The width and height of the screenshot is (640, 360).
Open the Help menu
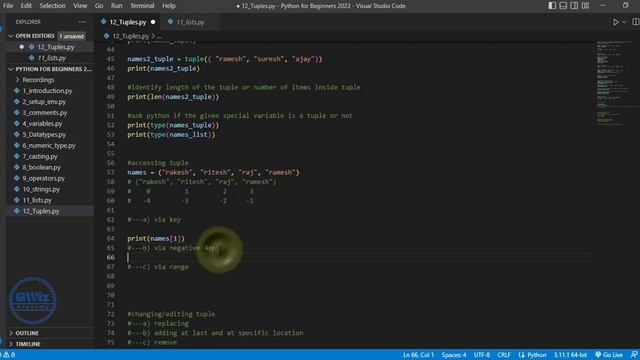click(169, 6)
